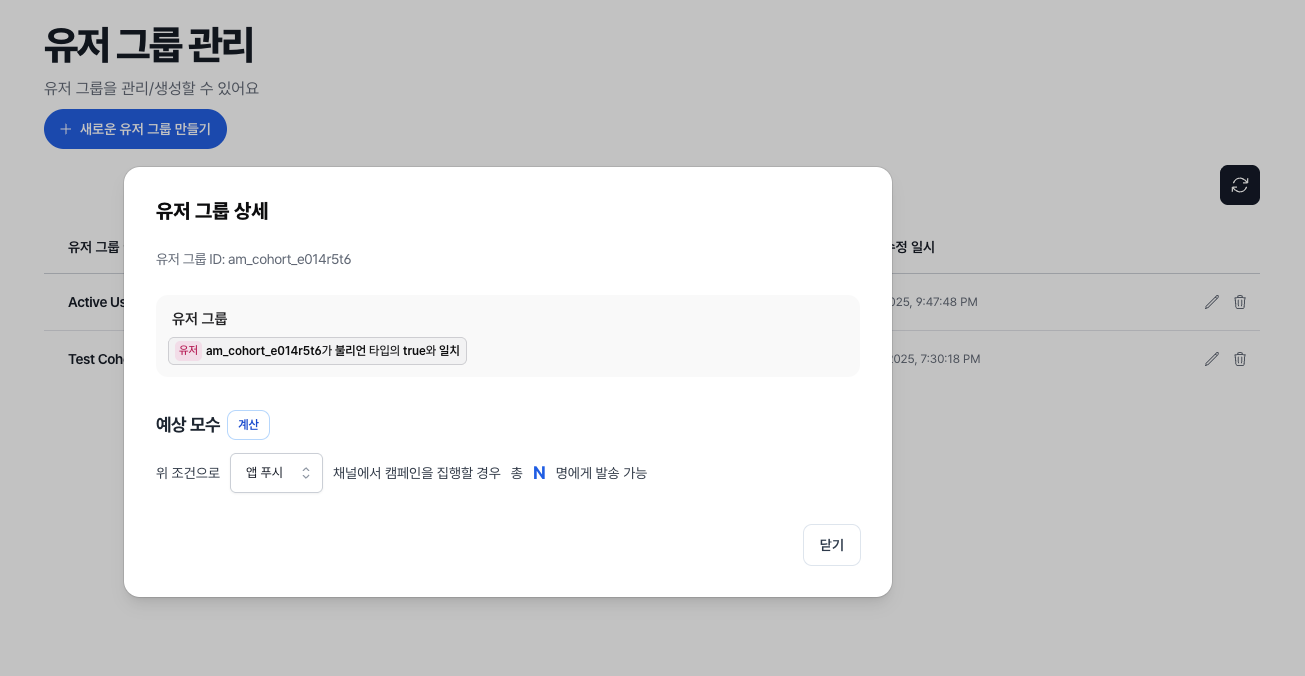Edit the Active Users group with the pencil icon
Image resolution: width=1305 pixels, height=676 pixels.
tap(1211, 301)
